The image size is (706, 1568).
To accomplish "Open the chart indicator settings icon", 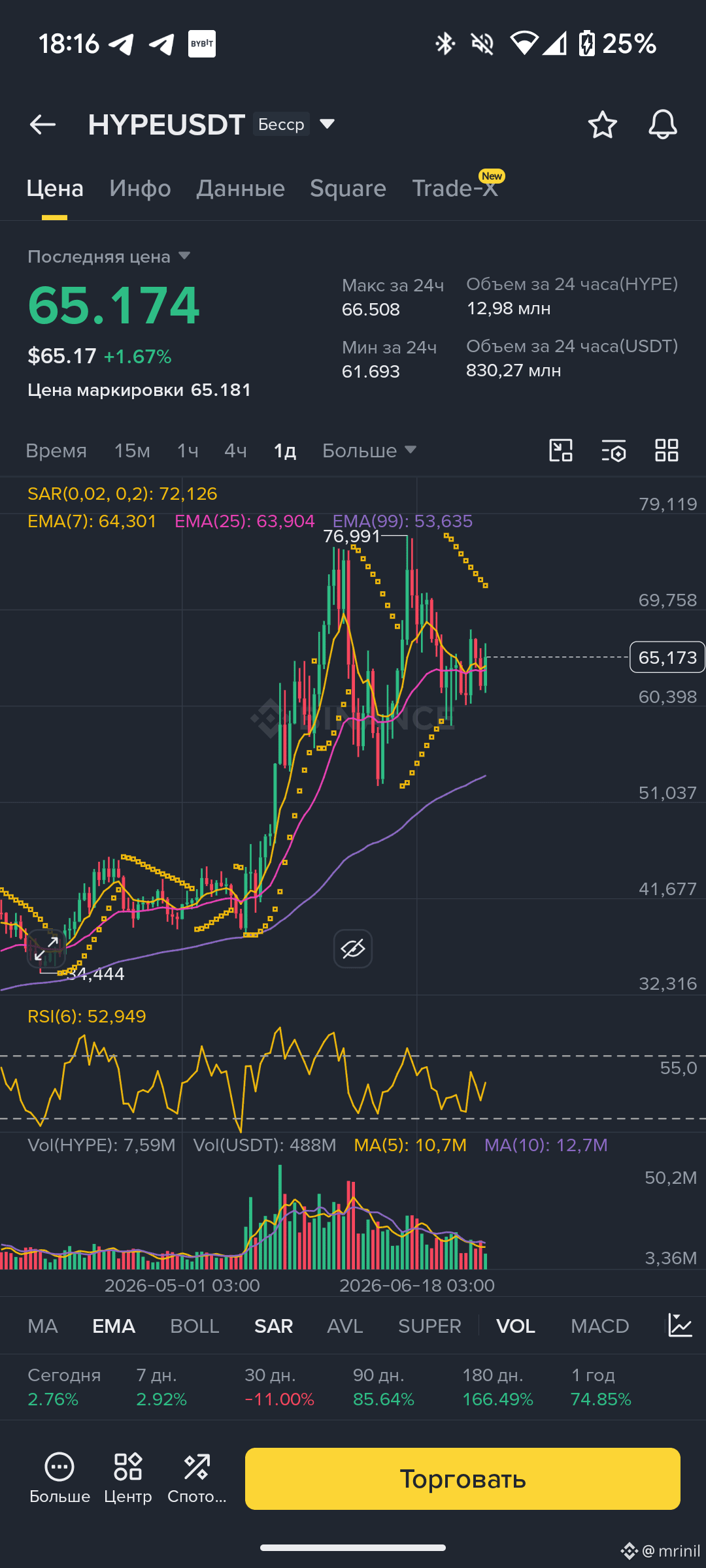I will tap(614, 450).
